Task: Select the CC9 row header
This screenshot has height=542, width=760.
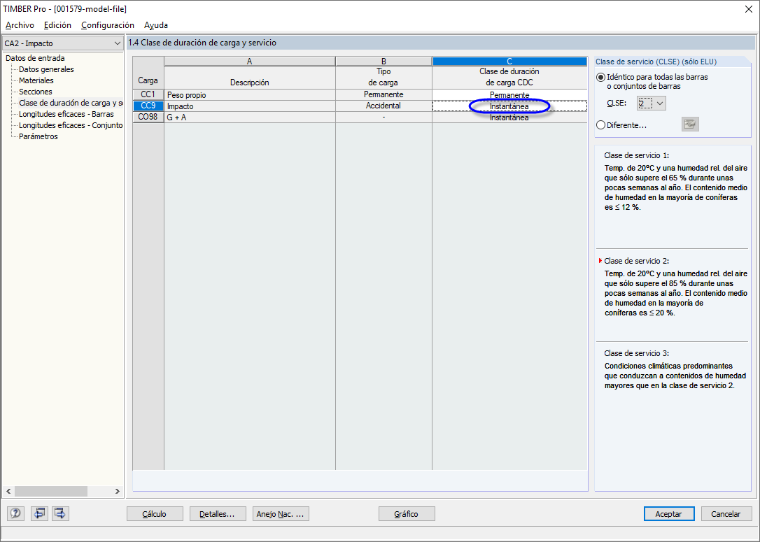Action: pos(148,106)
